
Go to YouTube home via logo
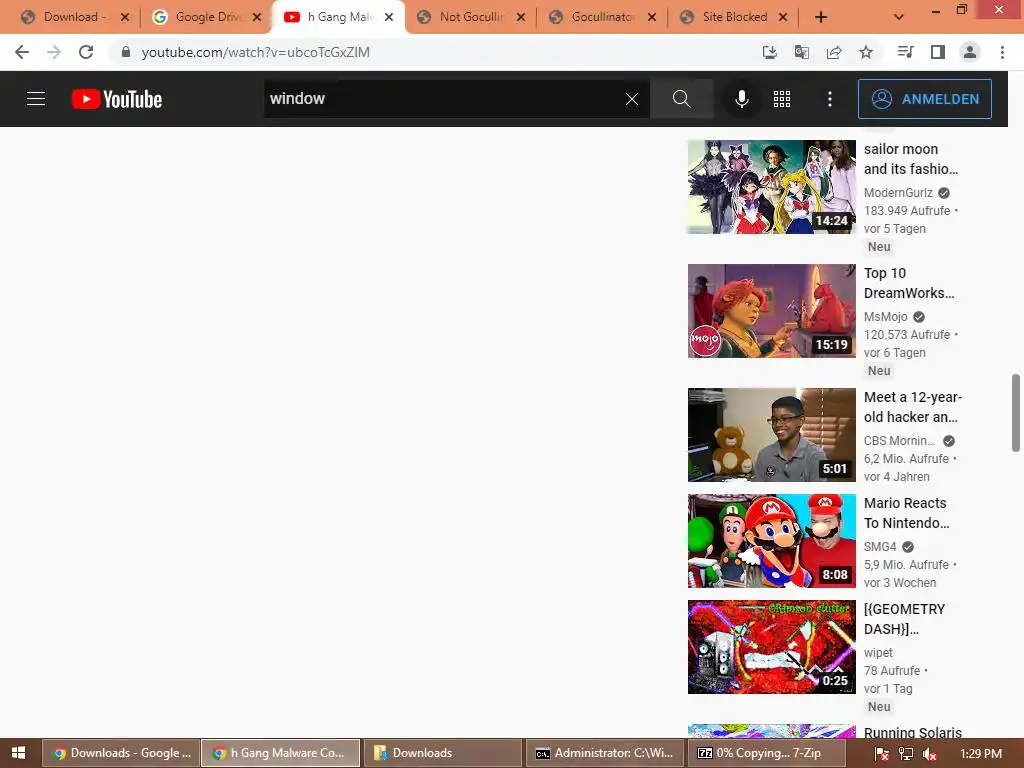pyautogui.click(x=117, y=99)
